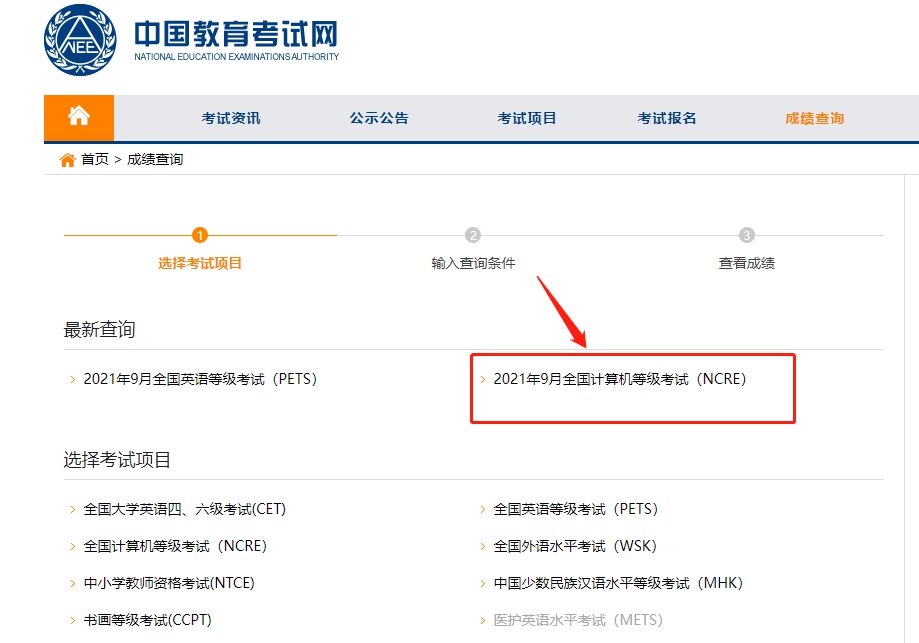The width and height of the screenshot is (919, 643).
Task: Click chevron beside 2021年9月全国英语等级考试
Action: click(x=73, y=379)
